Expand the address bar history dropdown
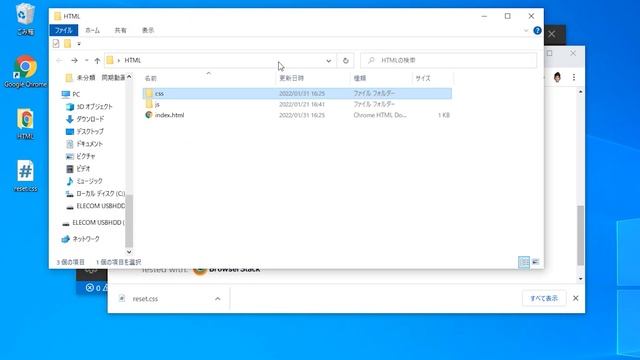640x360 pixels. (x=329, y=60)
